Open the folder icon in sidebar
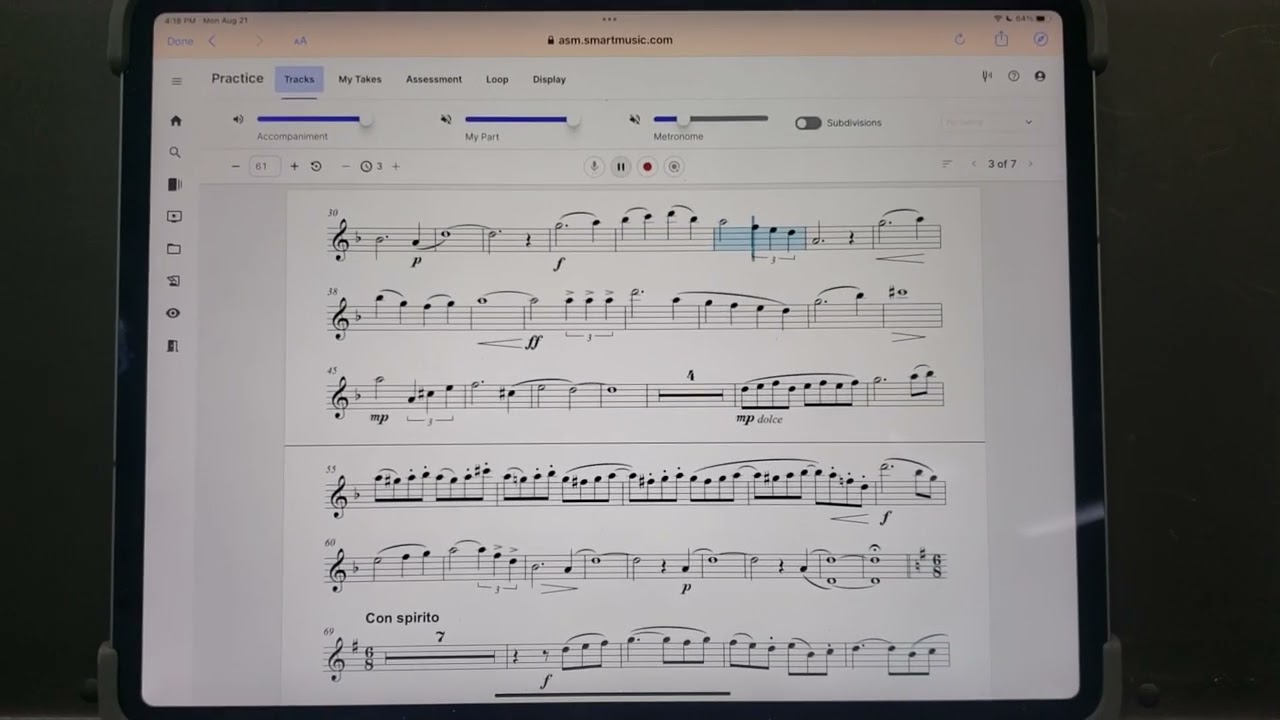Image resolution: width=1280 pixels, height=720 pixels. (x=174, y=249)
